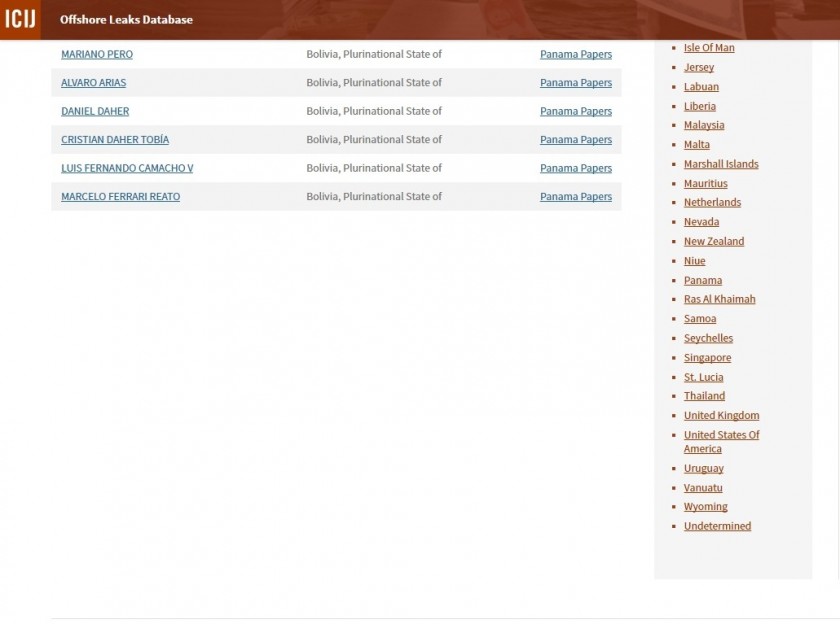Image resolution: width=840 pixels, height=624 pixels.
Task: Browse the Labuan jurisdiction
Action: (701, 87)
